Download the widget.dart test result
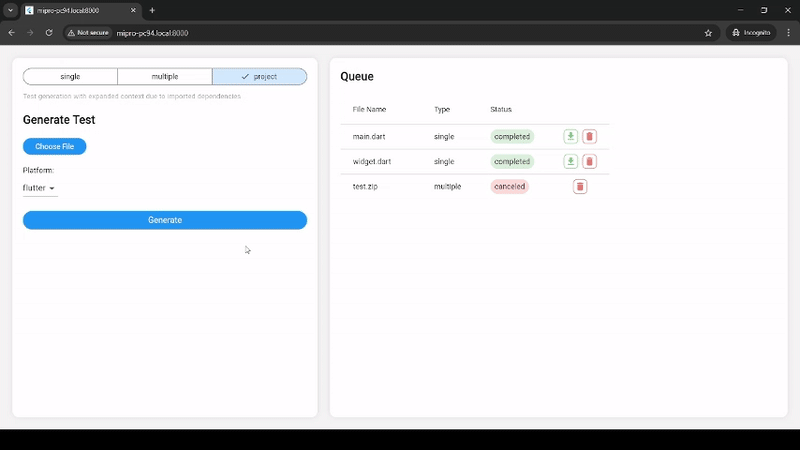 (570, 161)
